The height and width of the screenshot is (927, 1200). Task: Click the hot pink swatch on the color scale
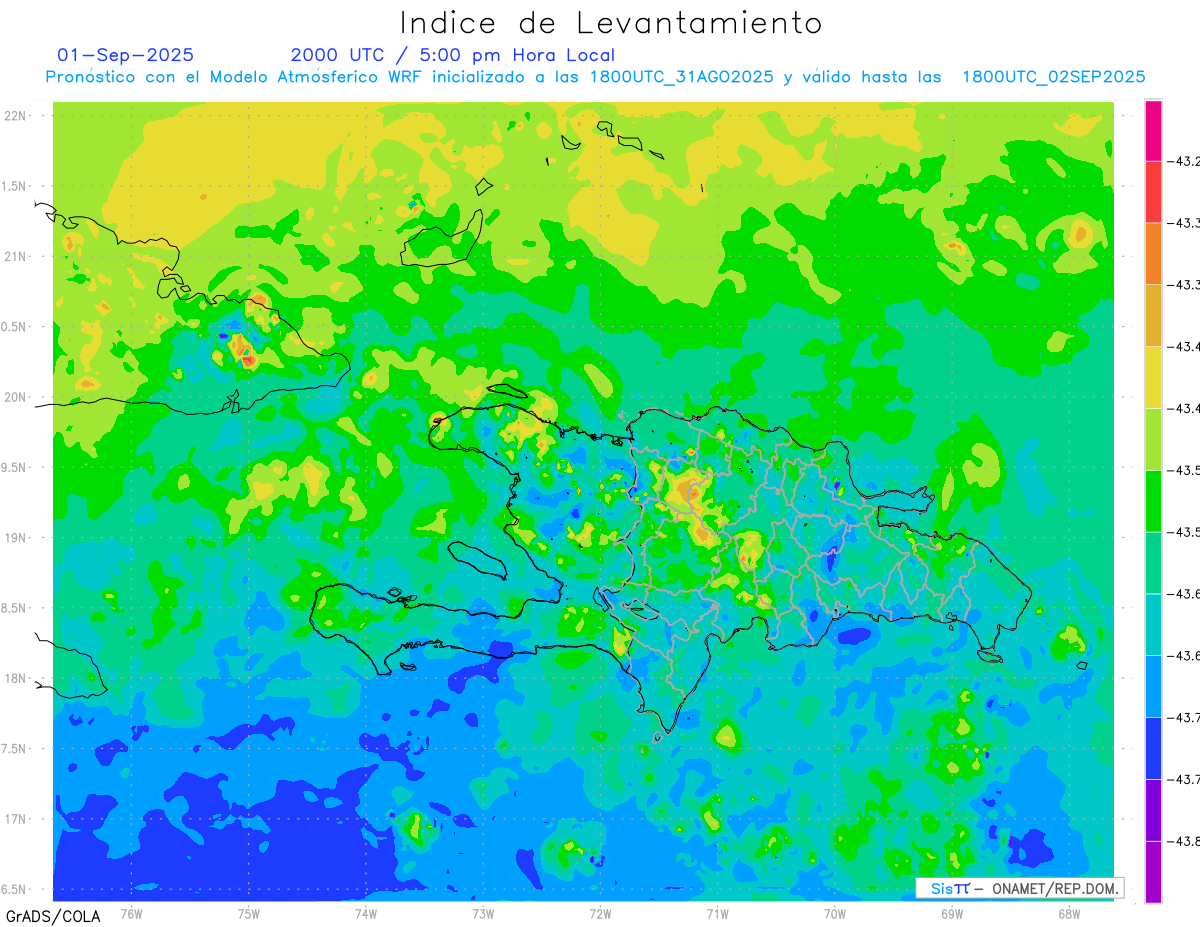1153,130
